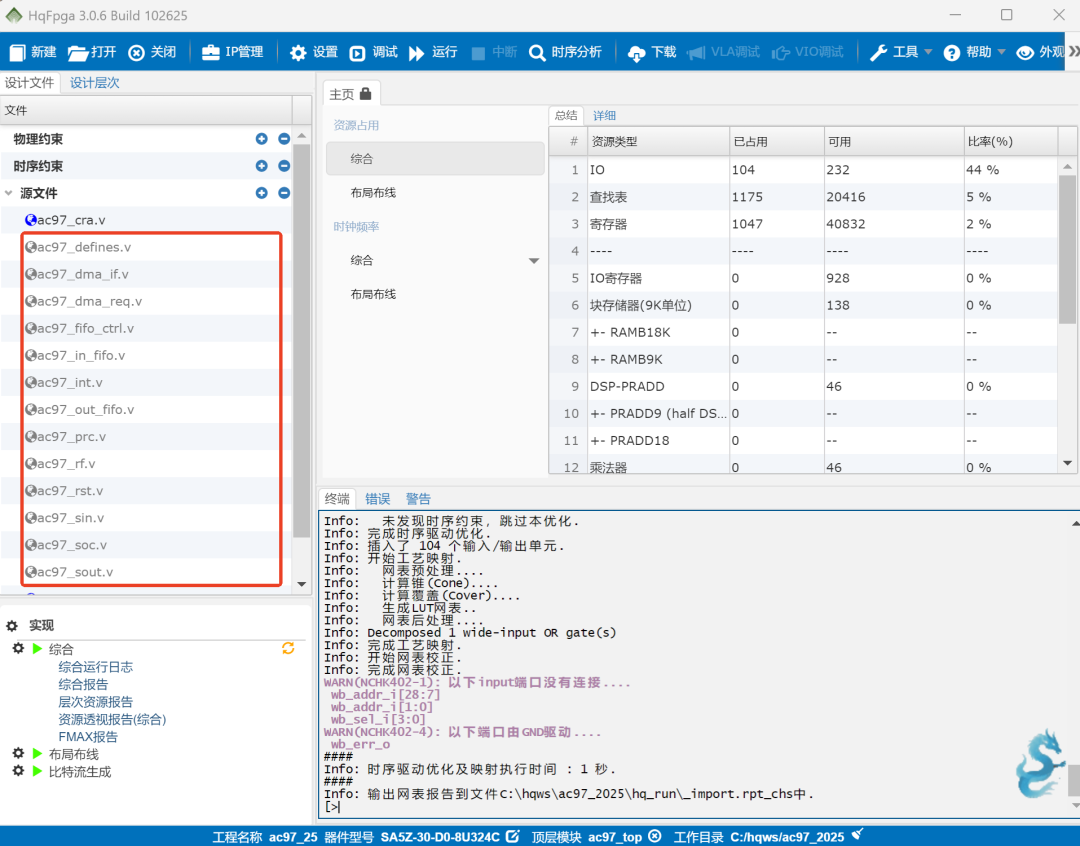Click the plus icon for 物理约束
Screen dimensions: 1080x846
pyautogui.click(x=262, y=139)
